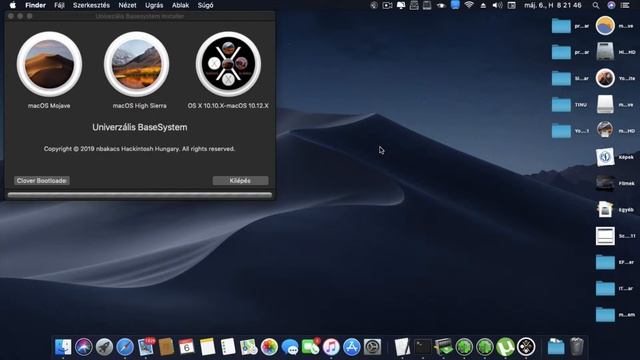
Task: Select the macOS High Sierra installer icon
Action: [137, 64]
